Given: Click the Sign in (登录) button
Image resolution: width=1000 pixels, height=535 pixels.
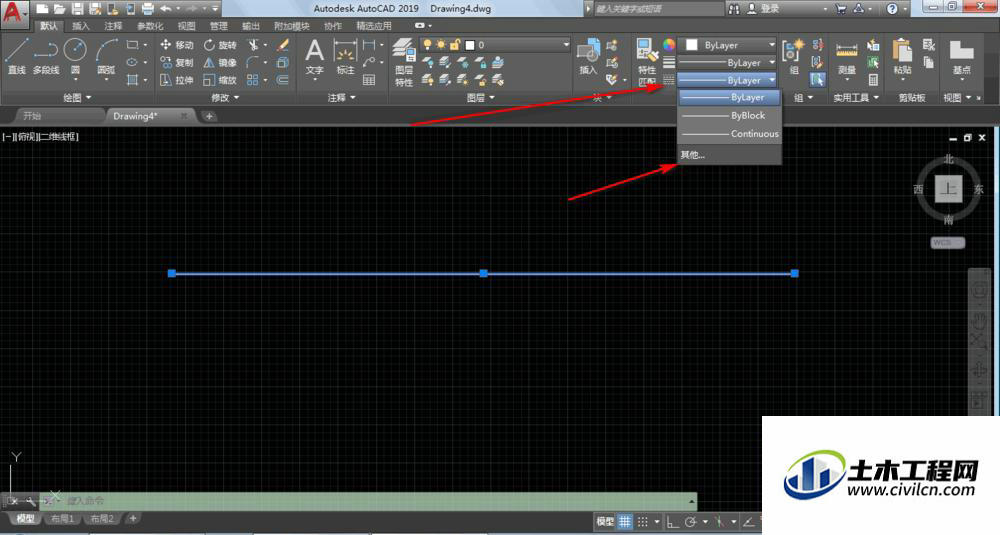Looking at the screenshot, I should tap(763, 9).
